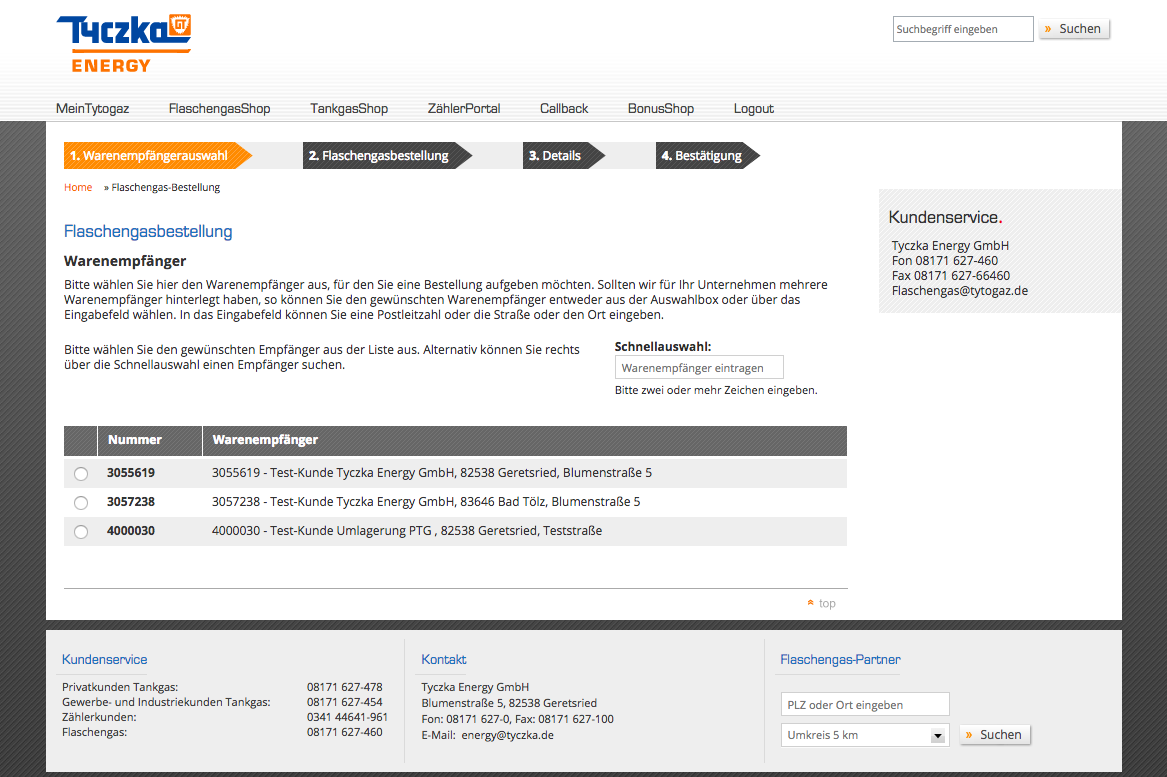The image size is (1167, 777).
Task: Focus the PLZ oder Ort eingeben field
Action: (x=865, y=705)
